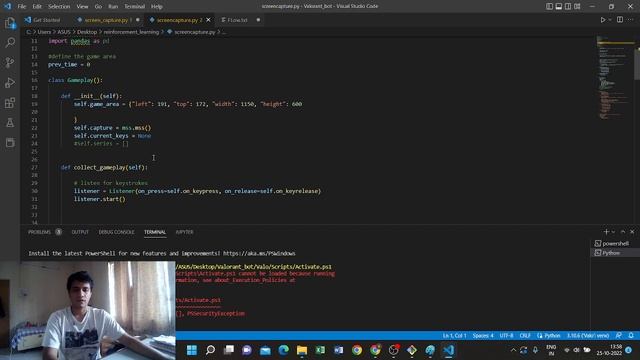
Task: Toggle the bottom panel layout button
Action: point(559,6)
